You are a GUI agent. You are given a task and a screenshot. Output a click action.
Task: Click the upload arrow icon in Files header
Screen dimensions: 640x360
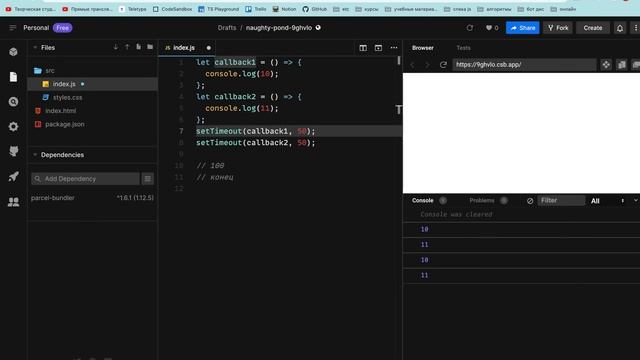click(x=127, y=47)
